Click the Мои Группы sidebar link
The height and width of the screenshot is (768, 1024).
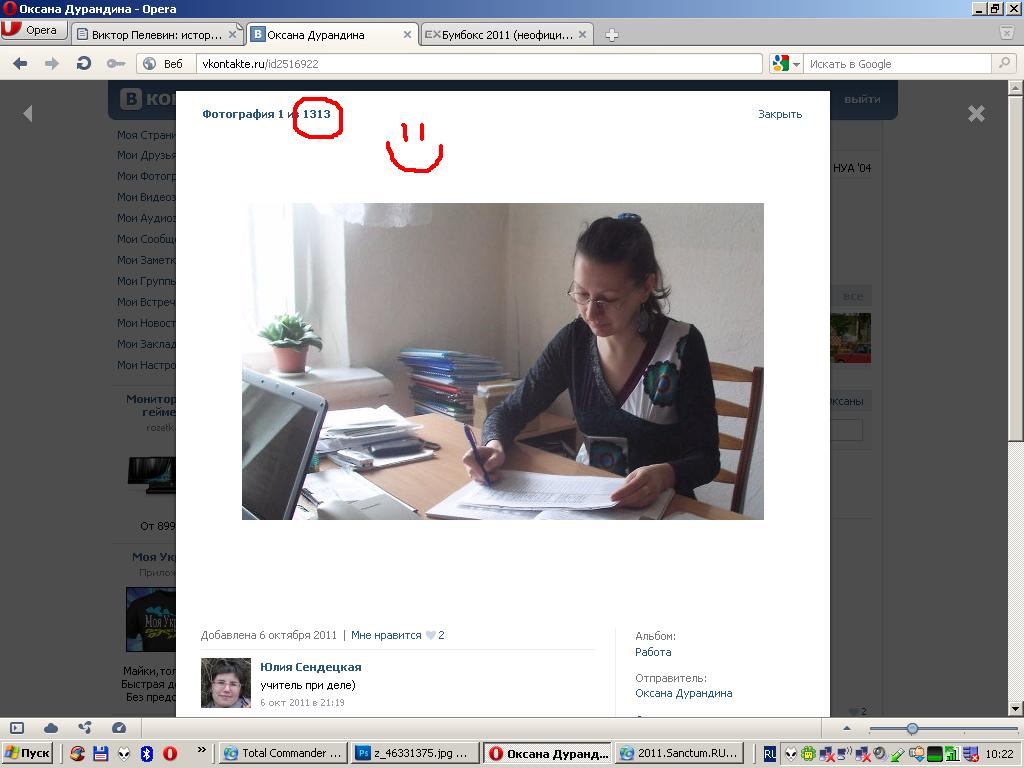coord(146,281)
